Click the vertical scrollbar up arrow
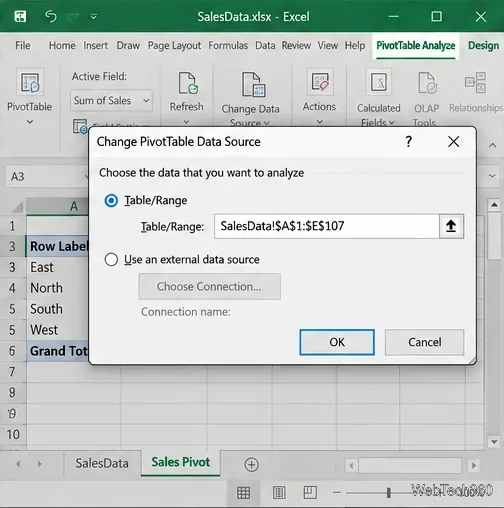This screenshot has width=504, height=508. [494, 205]
